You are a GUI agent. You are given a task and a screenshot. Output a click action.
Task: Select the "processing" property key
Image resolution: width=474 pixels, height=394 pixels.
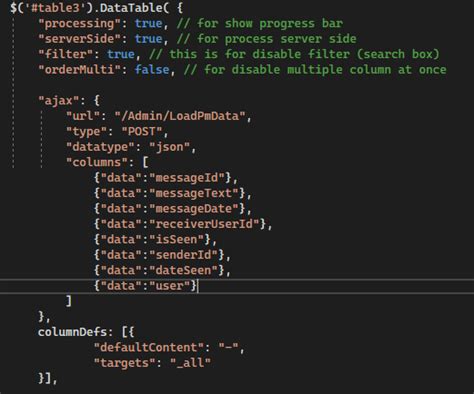(x=79, y=23)
